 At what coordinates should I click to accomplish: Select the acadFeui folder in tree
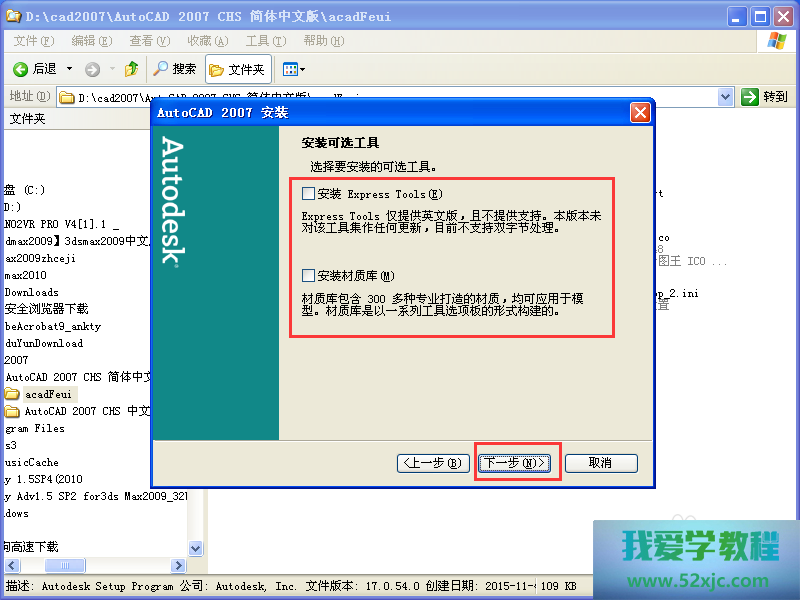[x=46, y=394]
